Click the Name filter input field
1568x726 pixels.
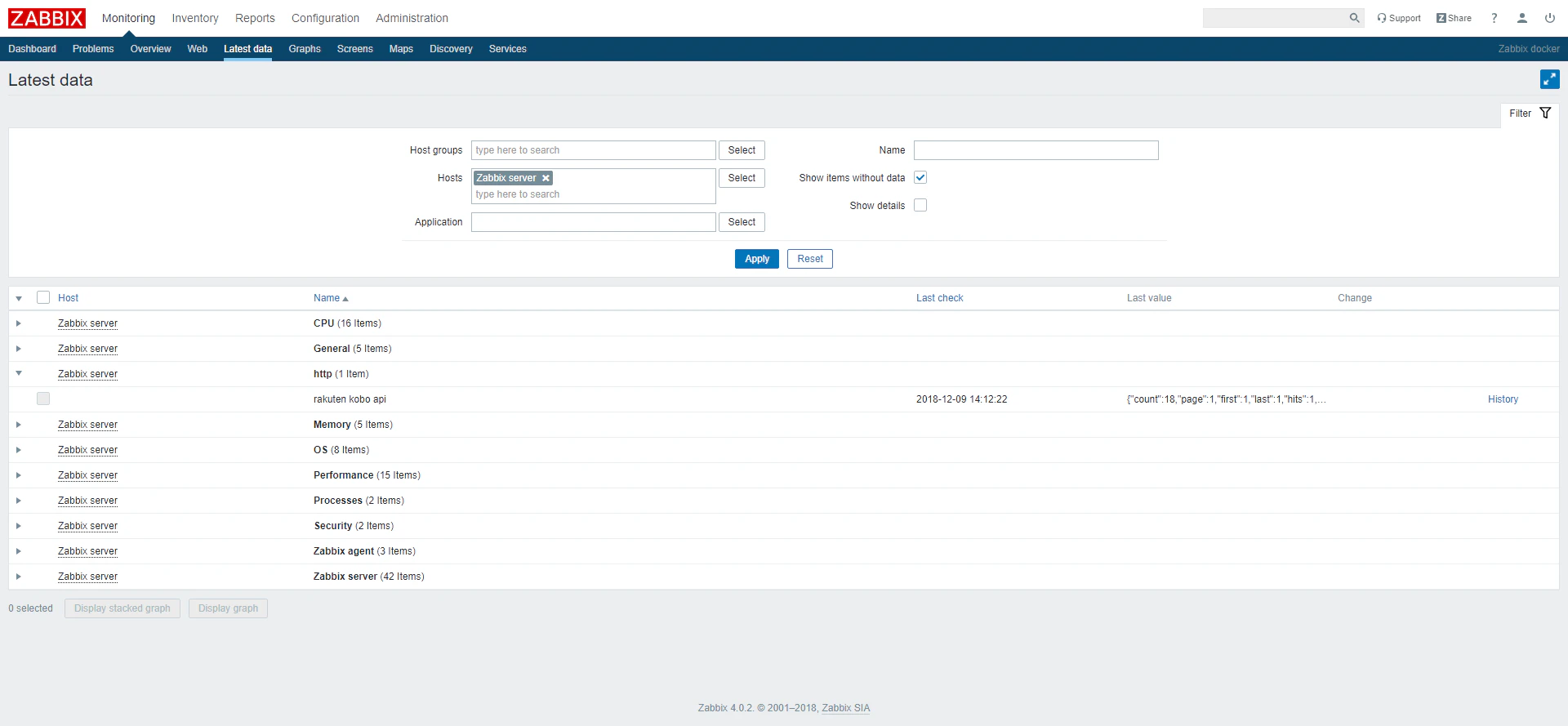[x=1036, y=150]
